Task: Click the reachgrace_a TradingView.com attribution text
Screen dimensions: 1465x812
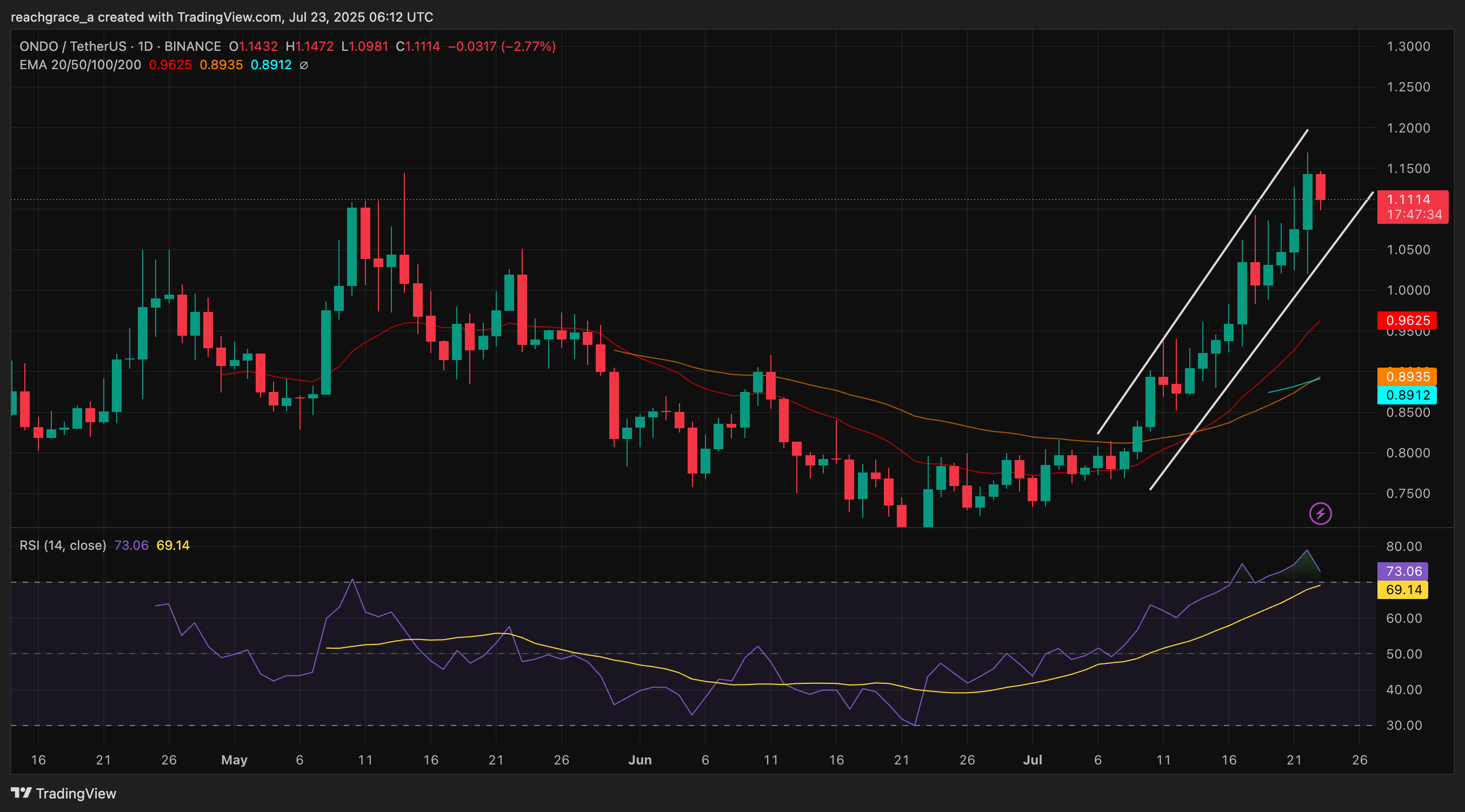Action: pos(222,17)
